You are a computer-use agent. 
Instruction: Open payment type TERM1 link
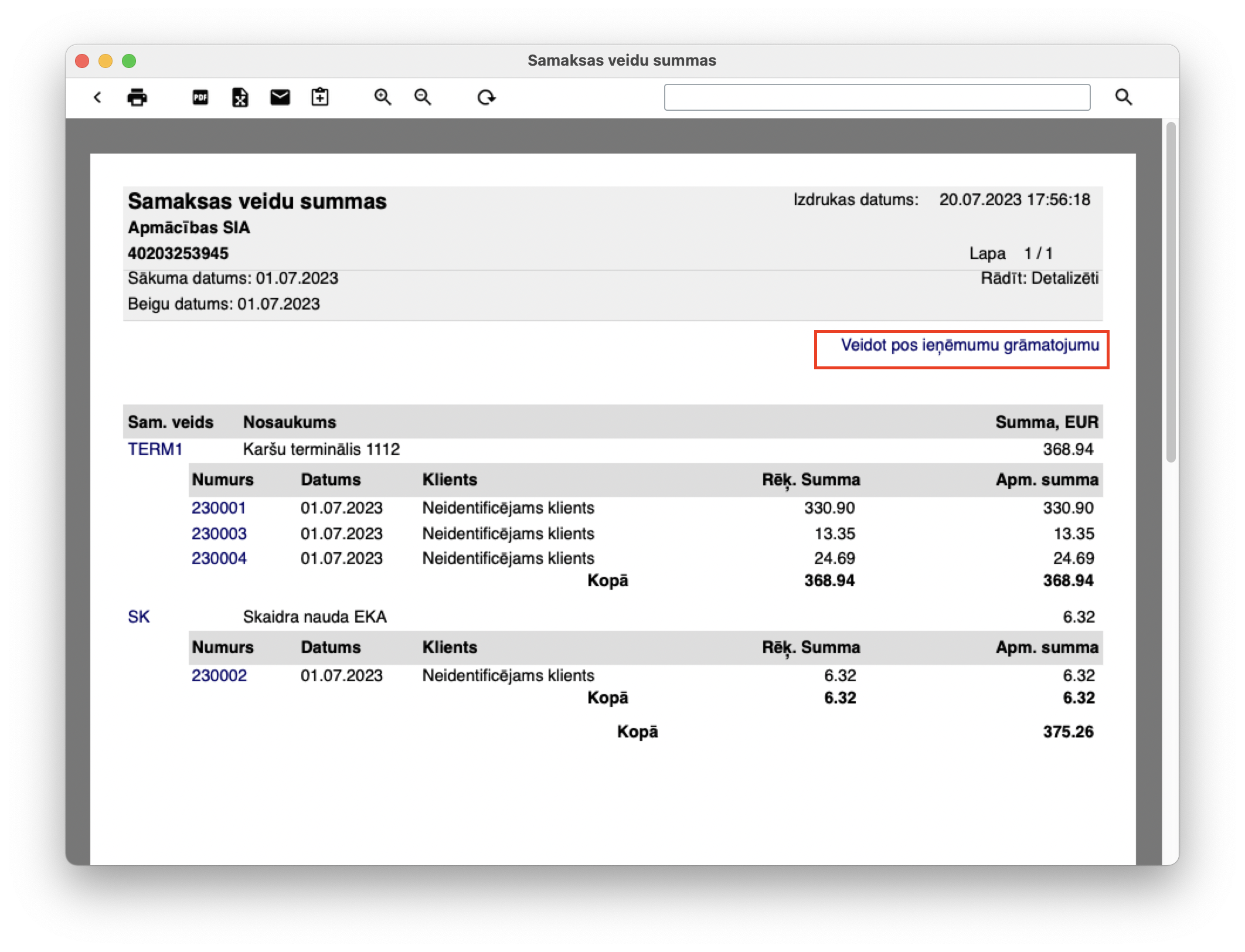[155, 449]
